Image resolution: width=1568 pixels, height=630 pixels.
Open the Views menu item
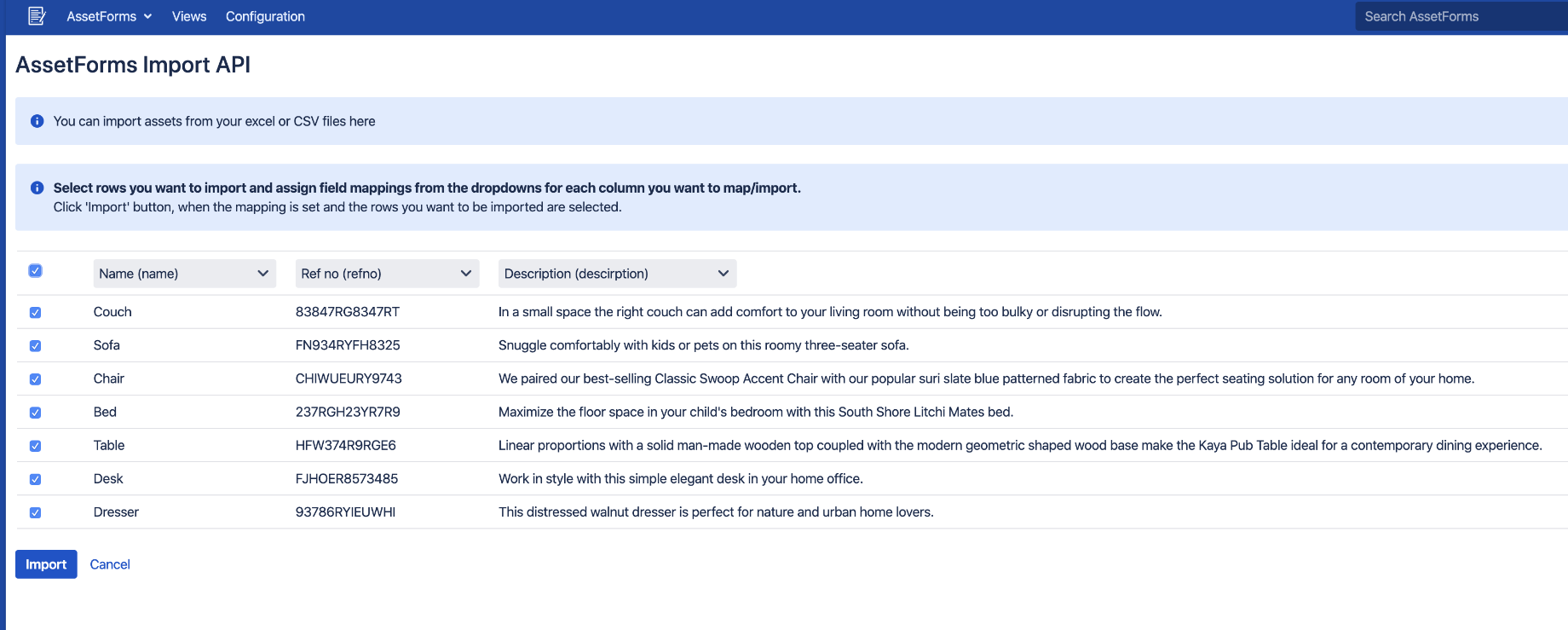tap(189, 16)
